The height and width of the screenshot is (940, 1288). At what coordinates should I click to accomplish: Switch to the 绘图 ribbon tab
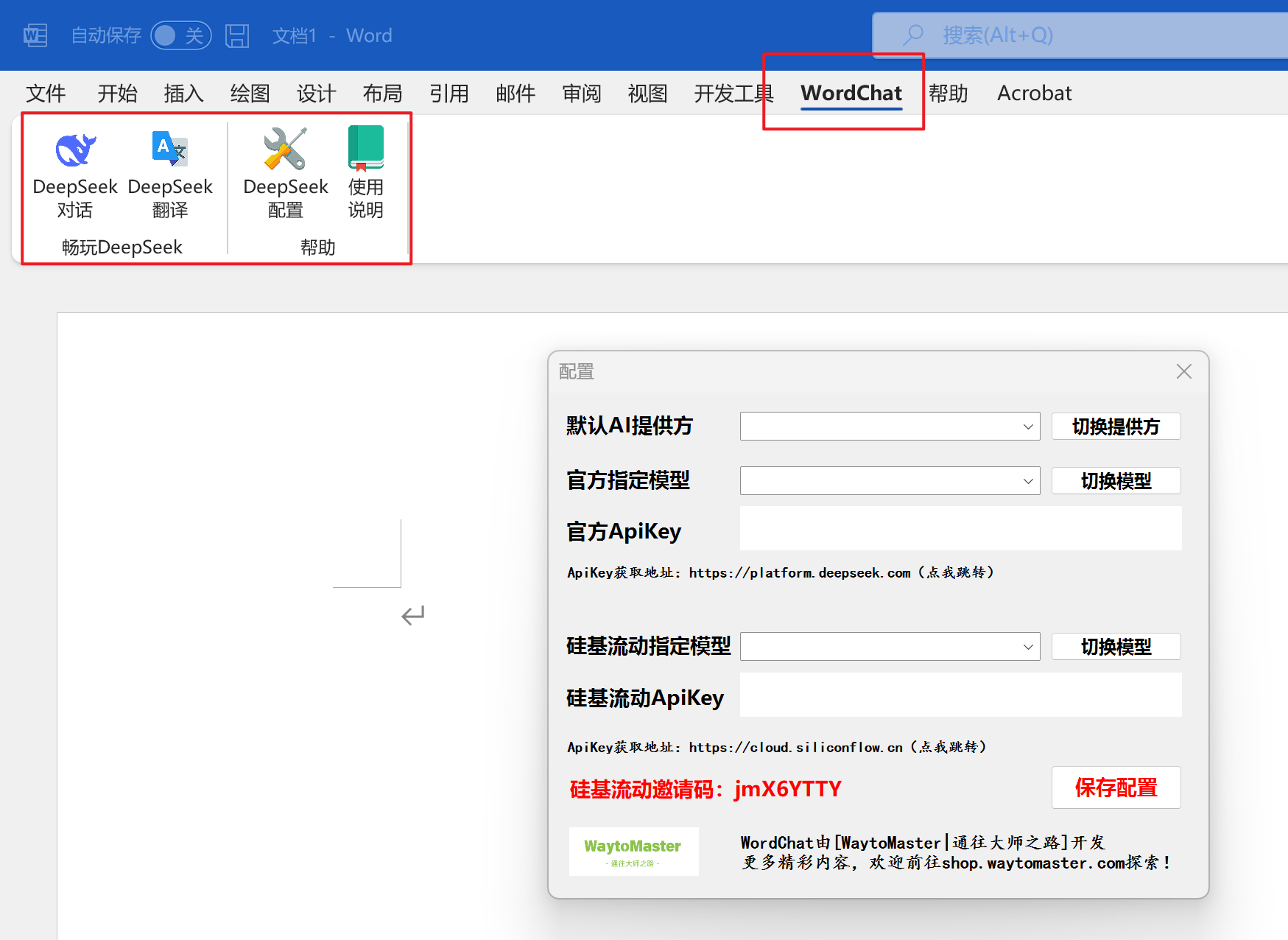(250, 94)
